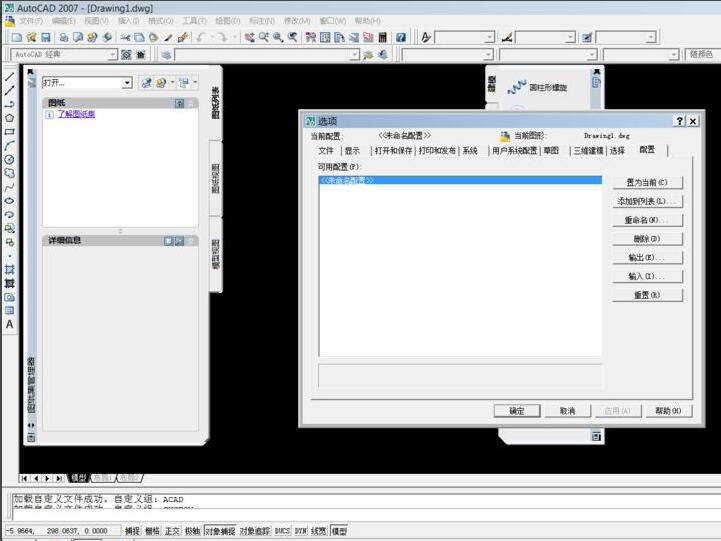Click the Match Properties brush icon
Screen dimensions: 721x541
183,37
